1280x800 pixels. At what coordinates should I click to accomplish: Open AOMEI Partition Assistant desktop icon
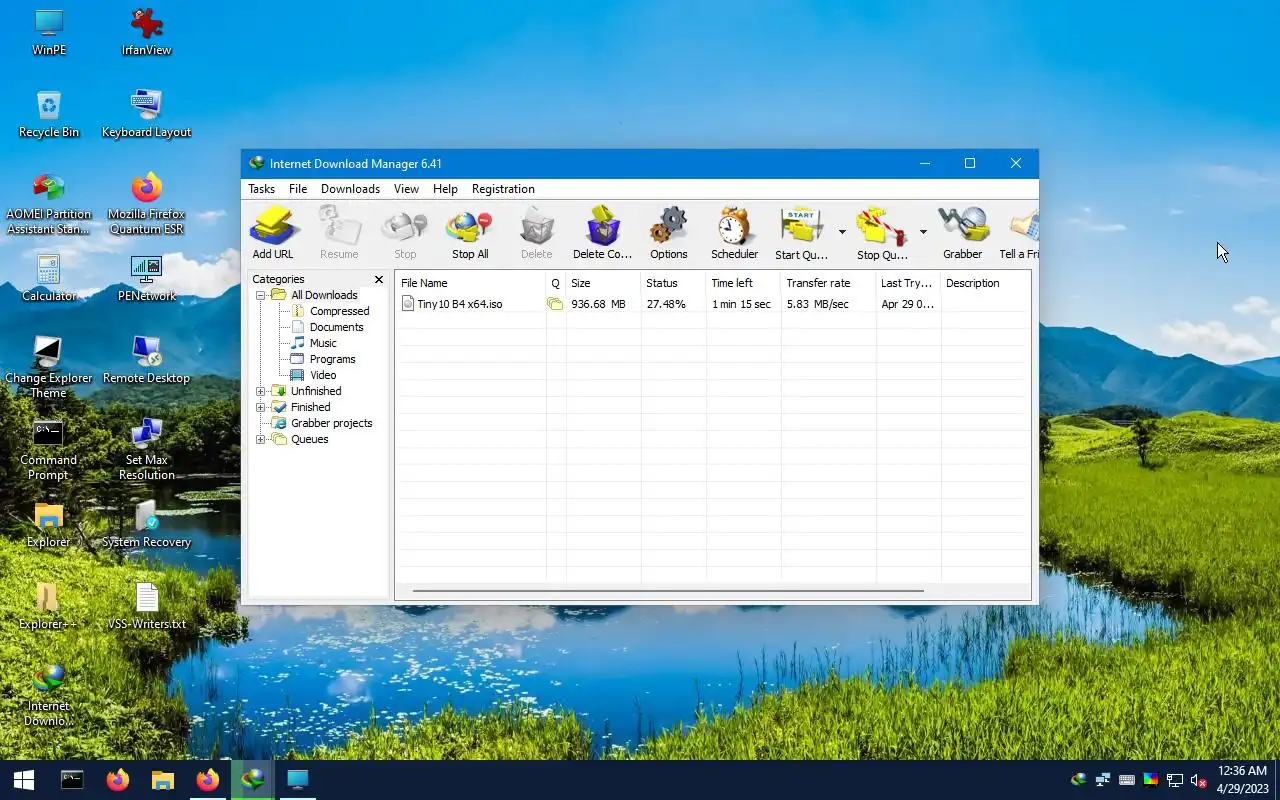click(48, 204)
